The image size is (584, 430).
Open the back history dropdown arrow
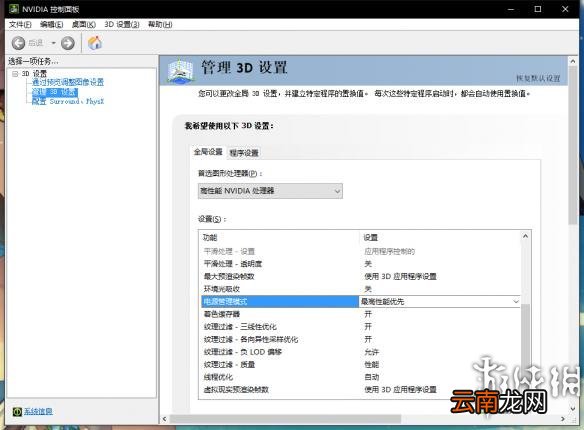[53, 43]
